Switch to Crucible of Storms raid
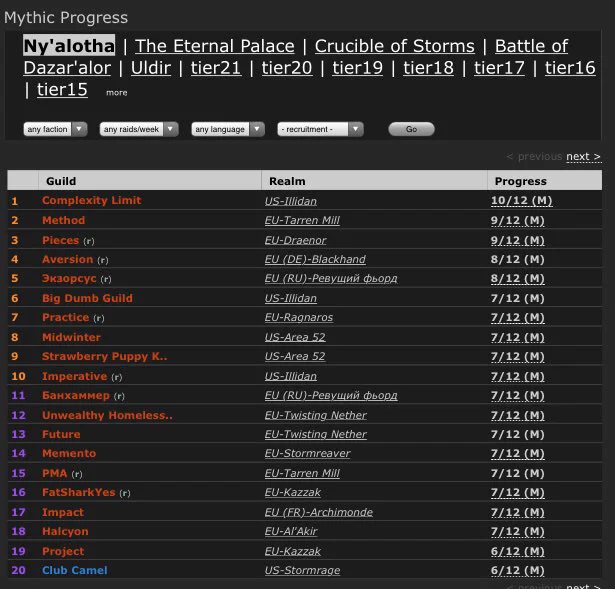 click(x=395, y=46)
